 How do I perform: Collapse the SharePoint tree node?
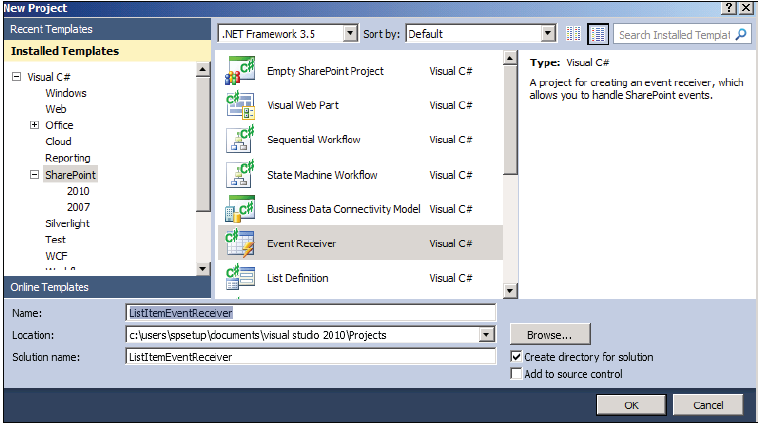pyautogui.click(x=34, y=175)
